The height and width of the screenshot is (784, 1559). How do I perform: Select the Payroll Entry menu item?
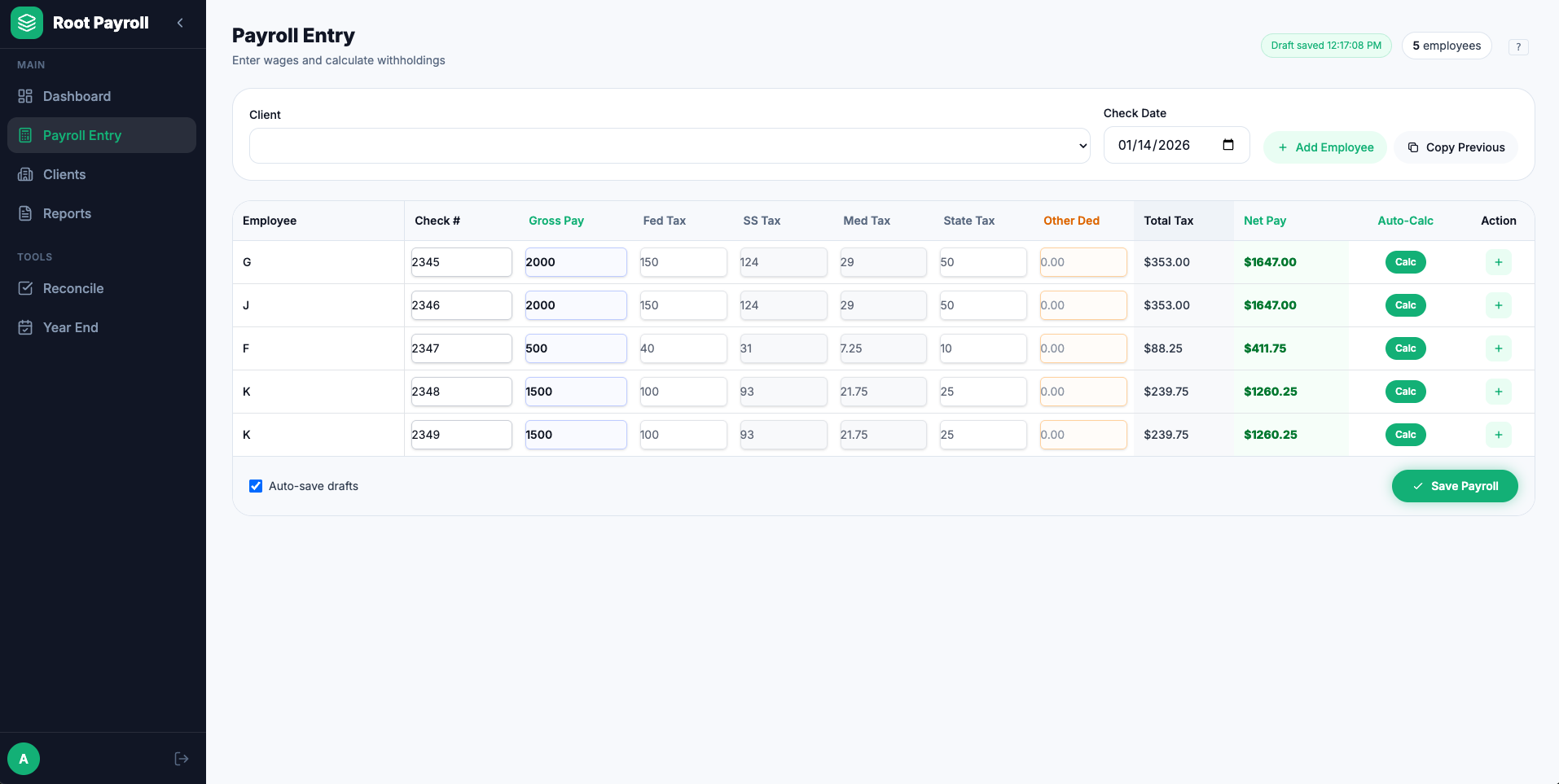click(x=81, y=135)
